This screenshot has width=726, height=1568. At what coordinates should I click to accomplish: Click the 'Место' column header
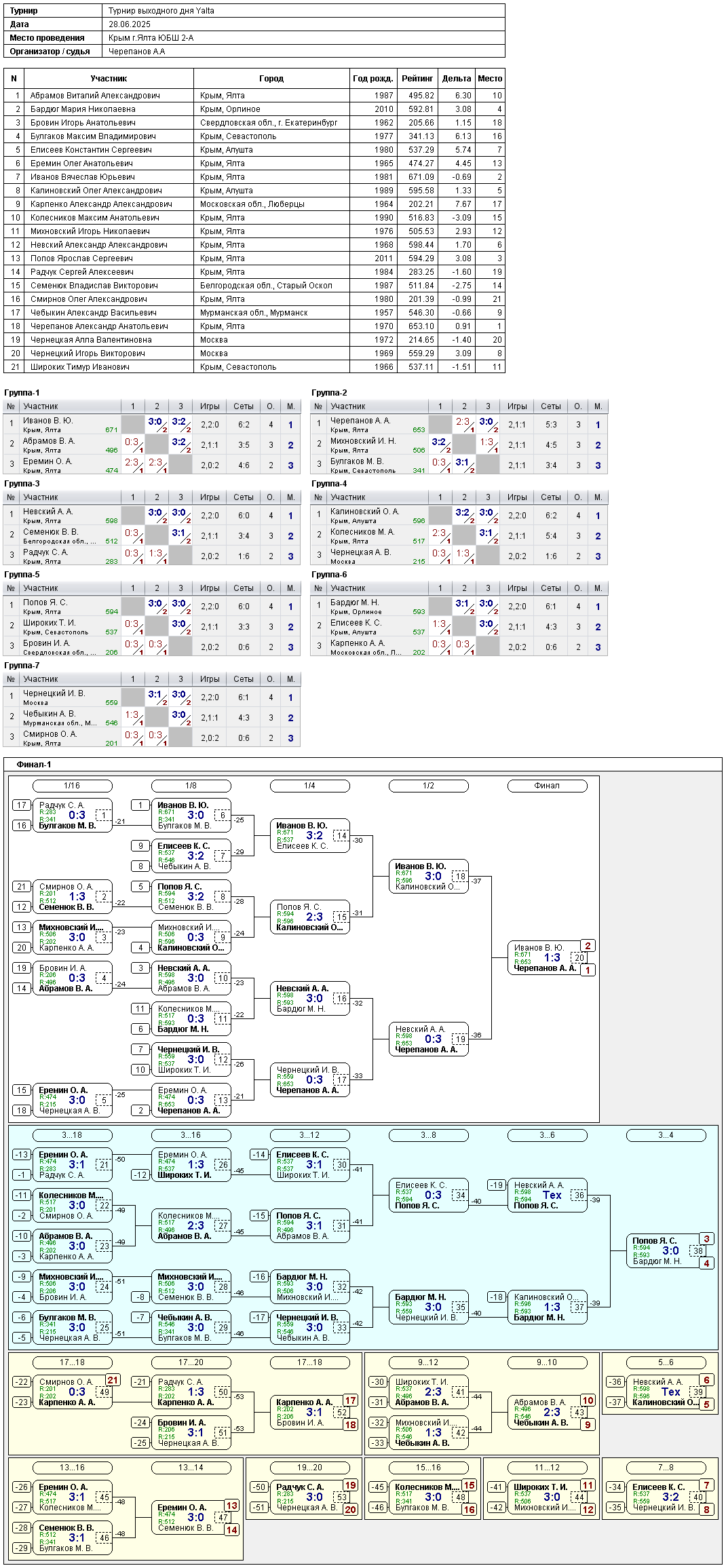point(490,79)
